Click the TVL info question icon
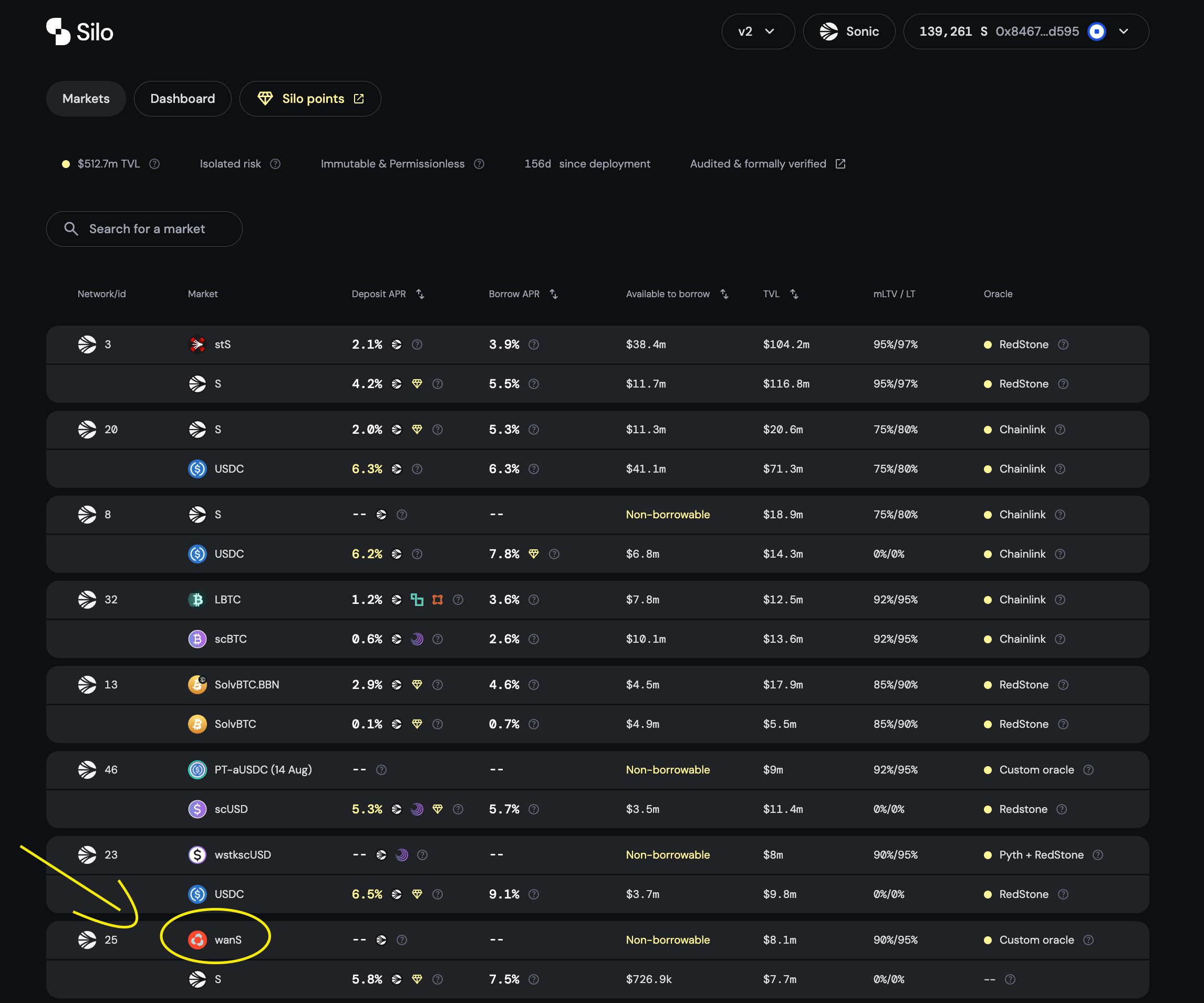 coord(154,164)
